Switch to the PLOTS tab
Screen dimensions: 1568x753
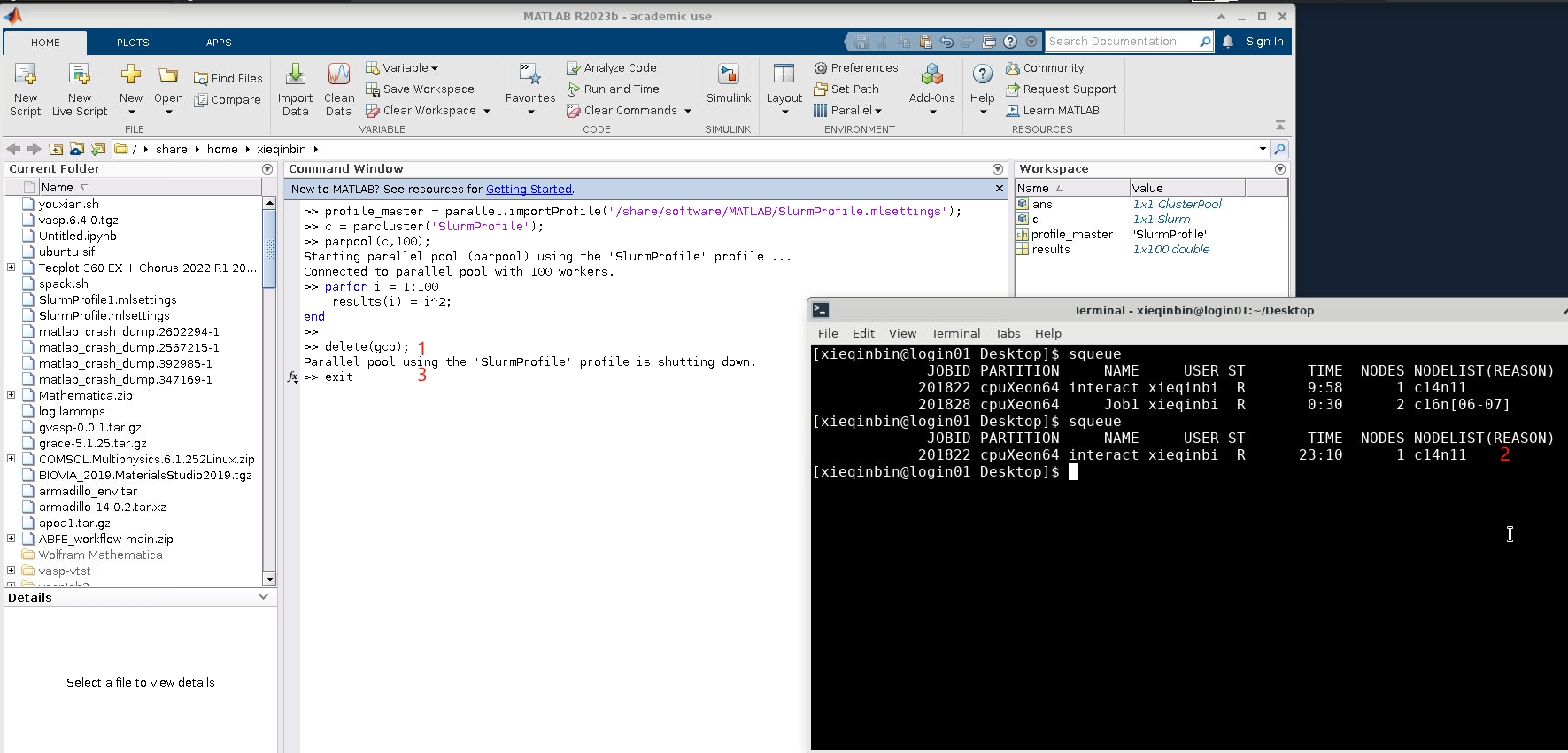133,43
